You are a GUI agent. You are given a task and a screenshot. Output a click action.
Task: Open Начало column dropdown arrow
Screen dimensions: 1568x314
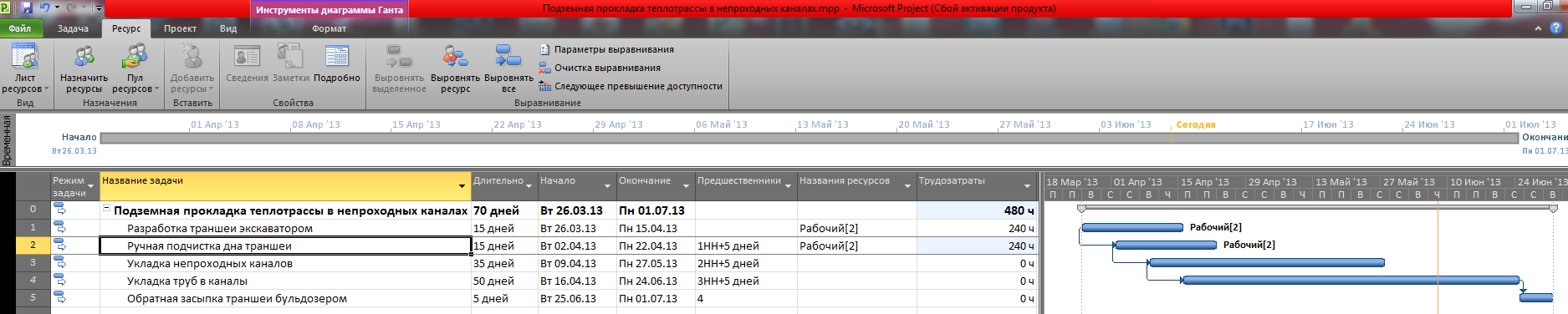(x=608, y=185)
